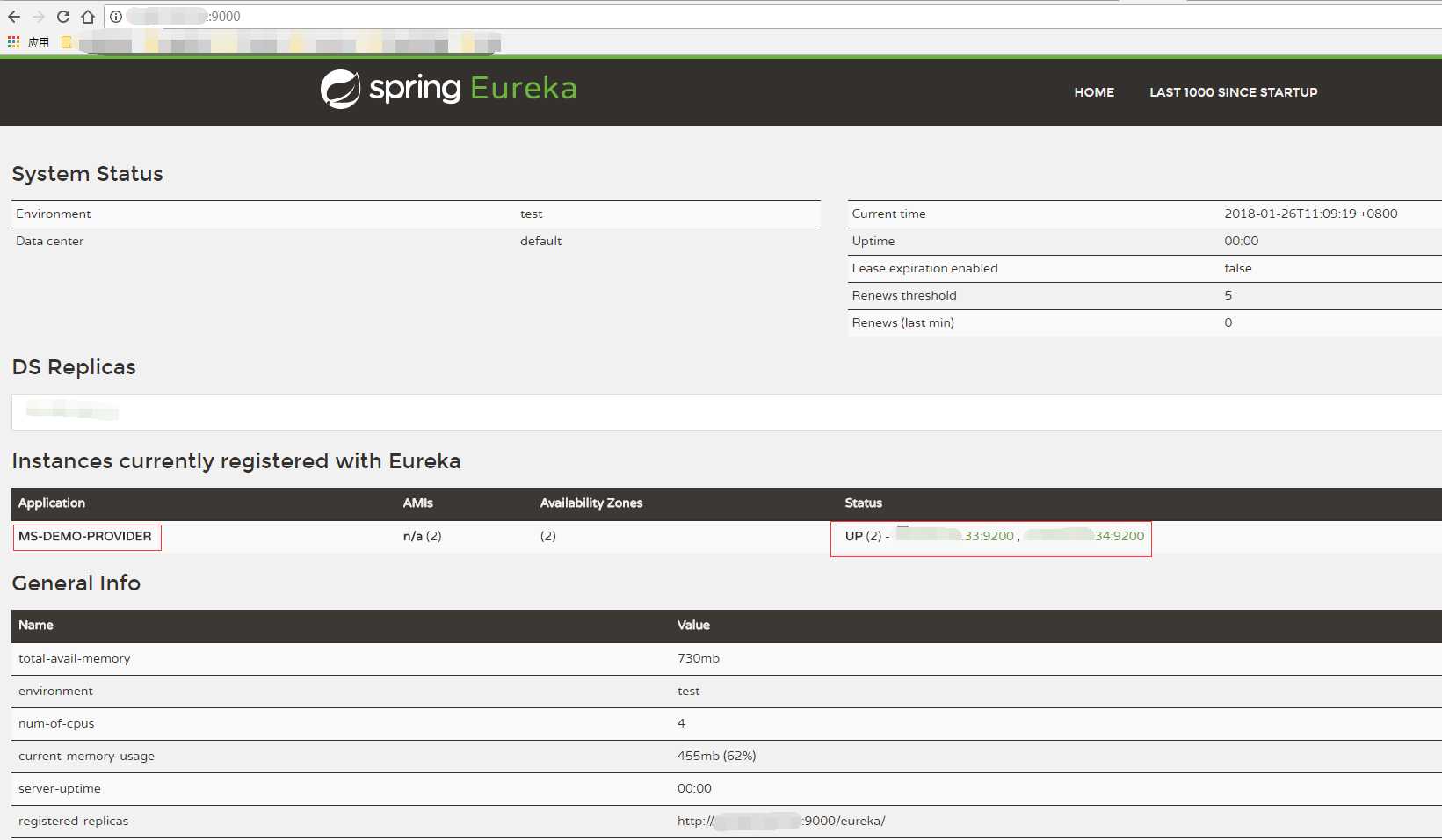Screen dimensions: 1442x840
Task: Open the yellow bookmark folder icon
Action: tap(67, 42)
